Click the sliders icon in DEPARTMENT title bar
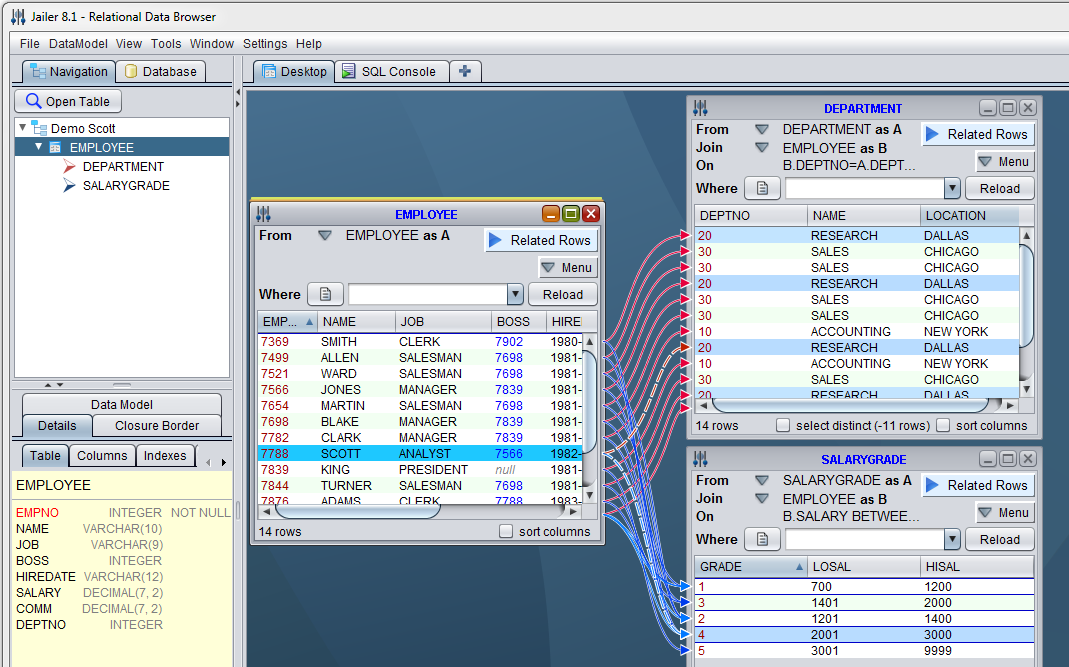The image size is (1069, 667). (x=701, y=108)
